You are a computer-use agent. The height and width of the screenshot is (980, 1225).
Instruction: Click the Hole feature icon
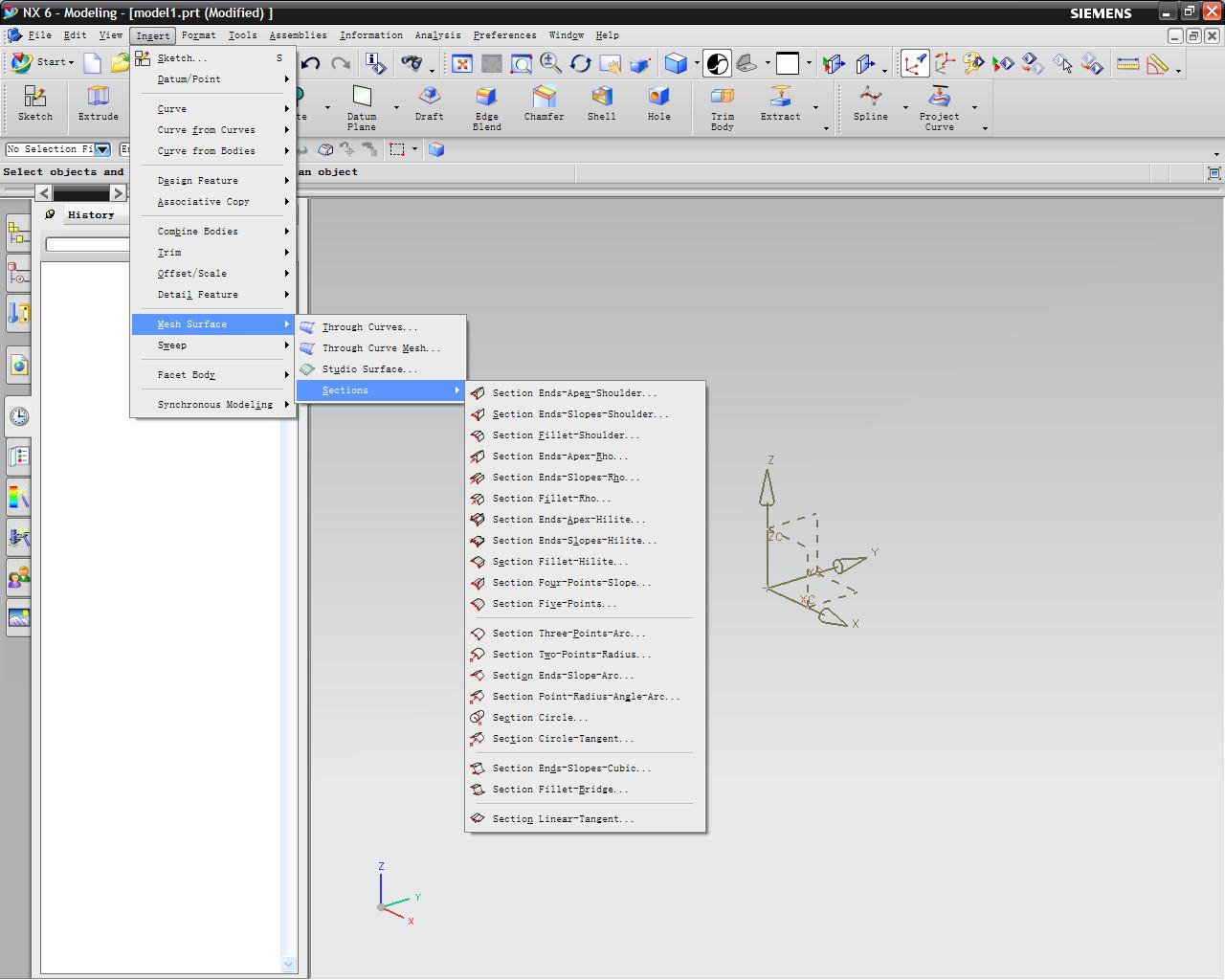tap(658, 103)
